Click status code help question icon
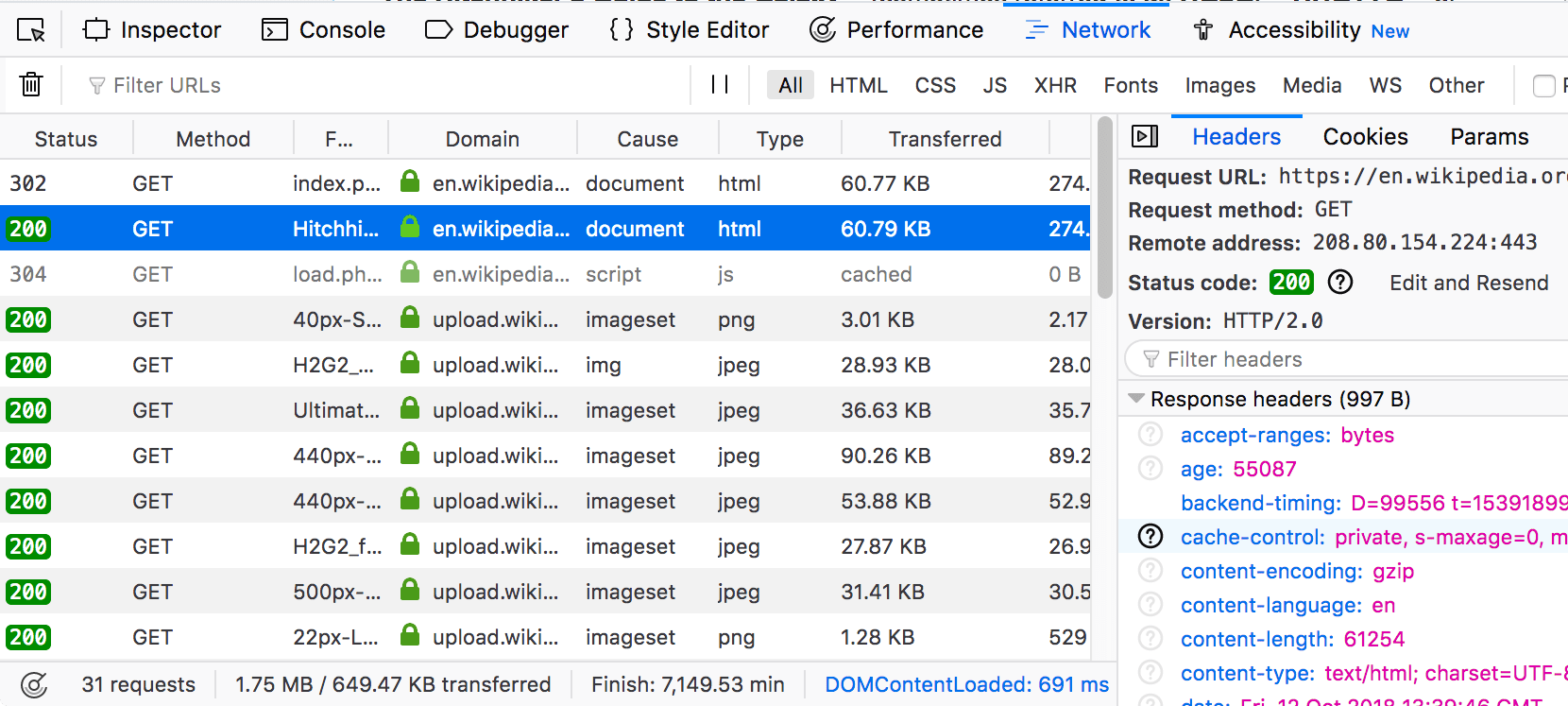Image resolution: width=1568 pixels, height=706 pixels. (x=1340, y=282)
